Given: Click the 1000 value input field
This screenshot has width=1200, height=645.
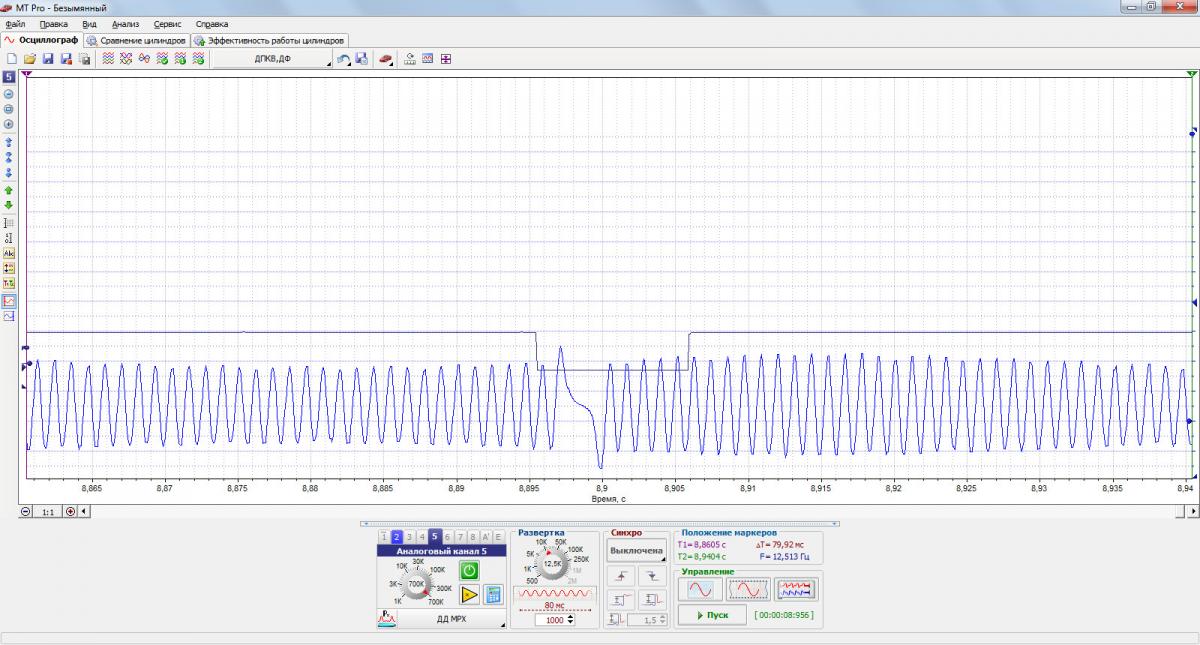Looking at the screenshot, I should pyautogui.click(x=549, y=620).
